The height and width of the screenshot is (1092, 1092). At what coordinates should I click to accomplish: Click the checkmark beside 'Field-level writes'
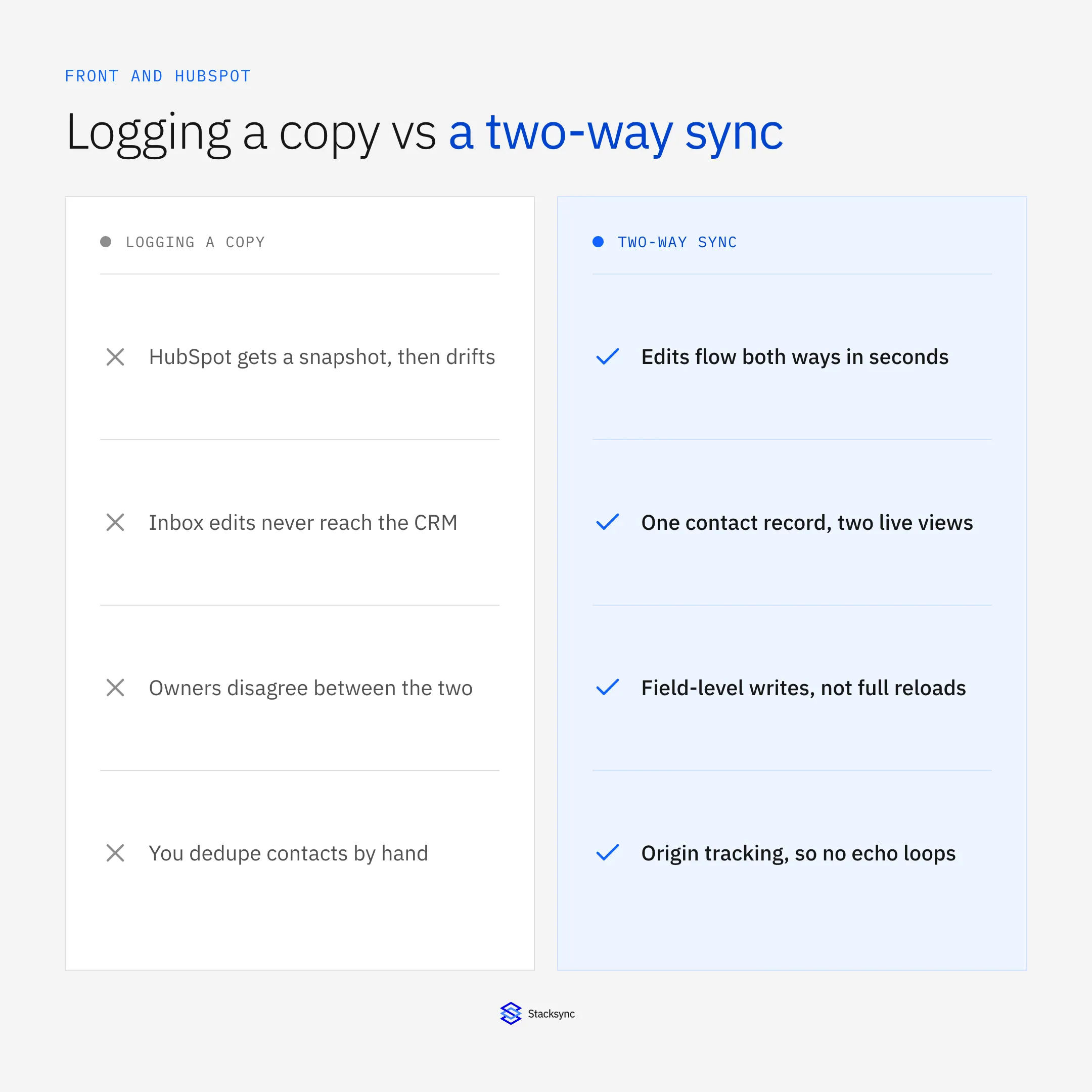[608, 688]
